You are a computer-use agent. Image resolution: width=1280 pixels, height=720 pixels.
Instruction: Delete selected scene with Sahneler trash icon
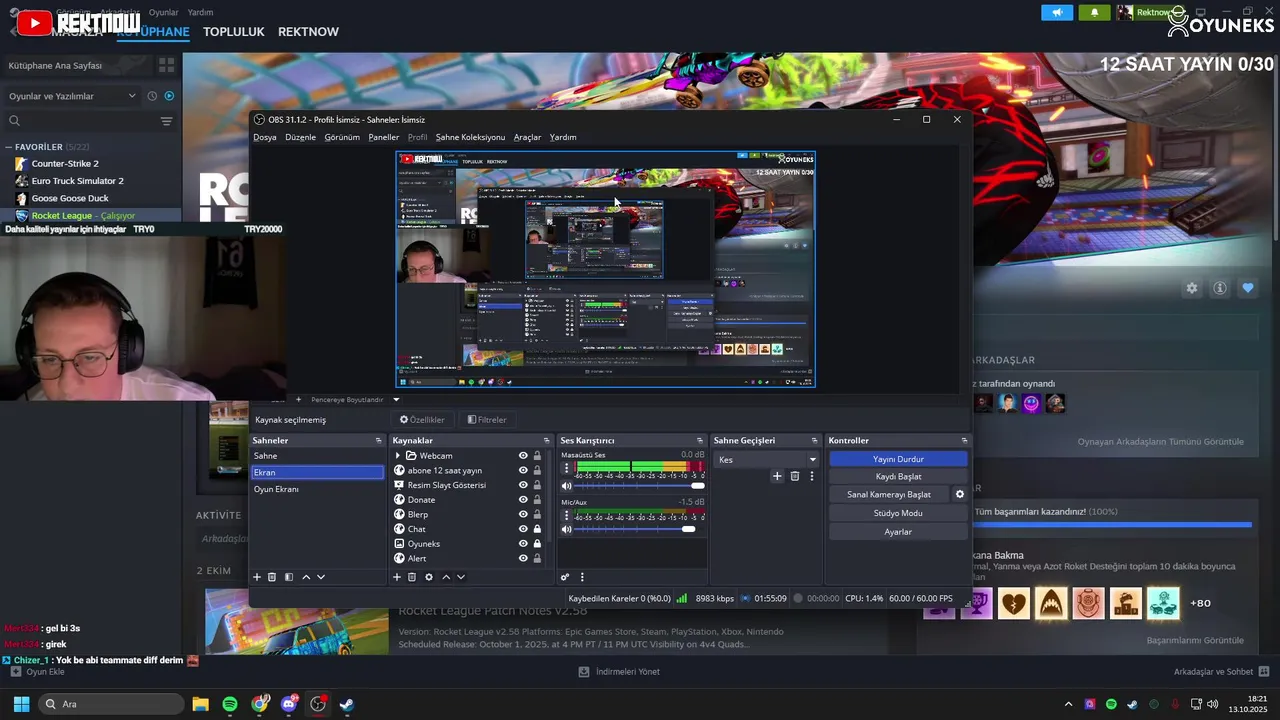(x=272, y=577)
